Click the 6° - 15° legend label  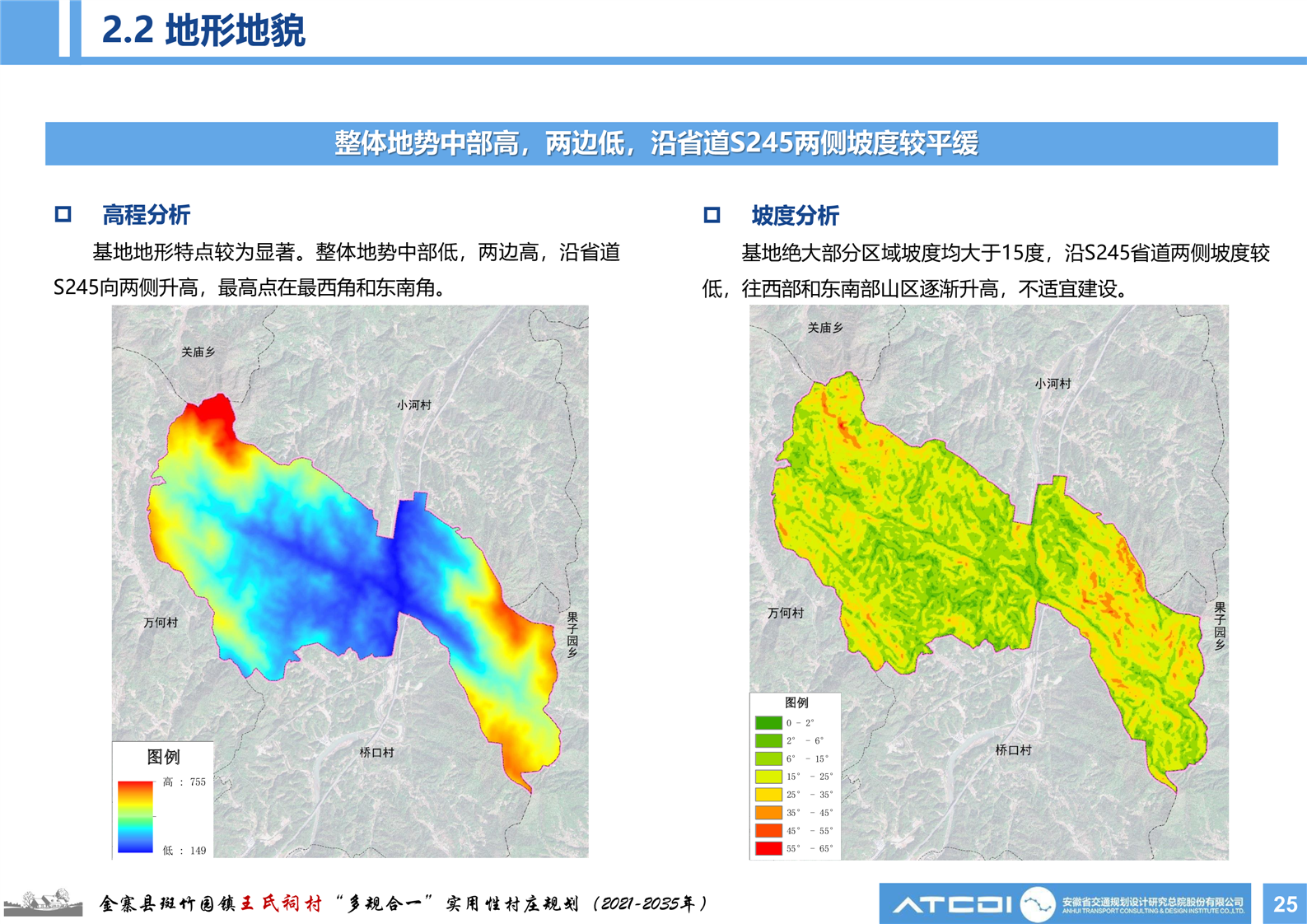coord(808,759)
